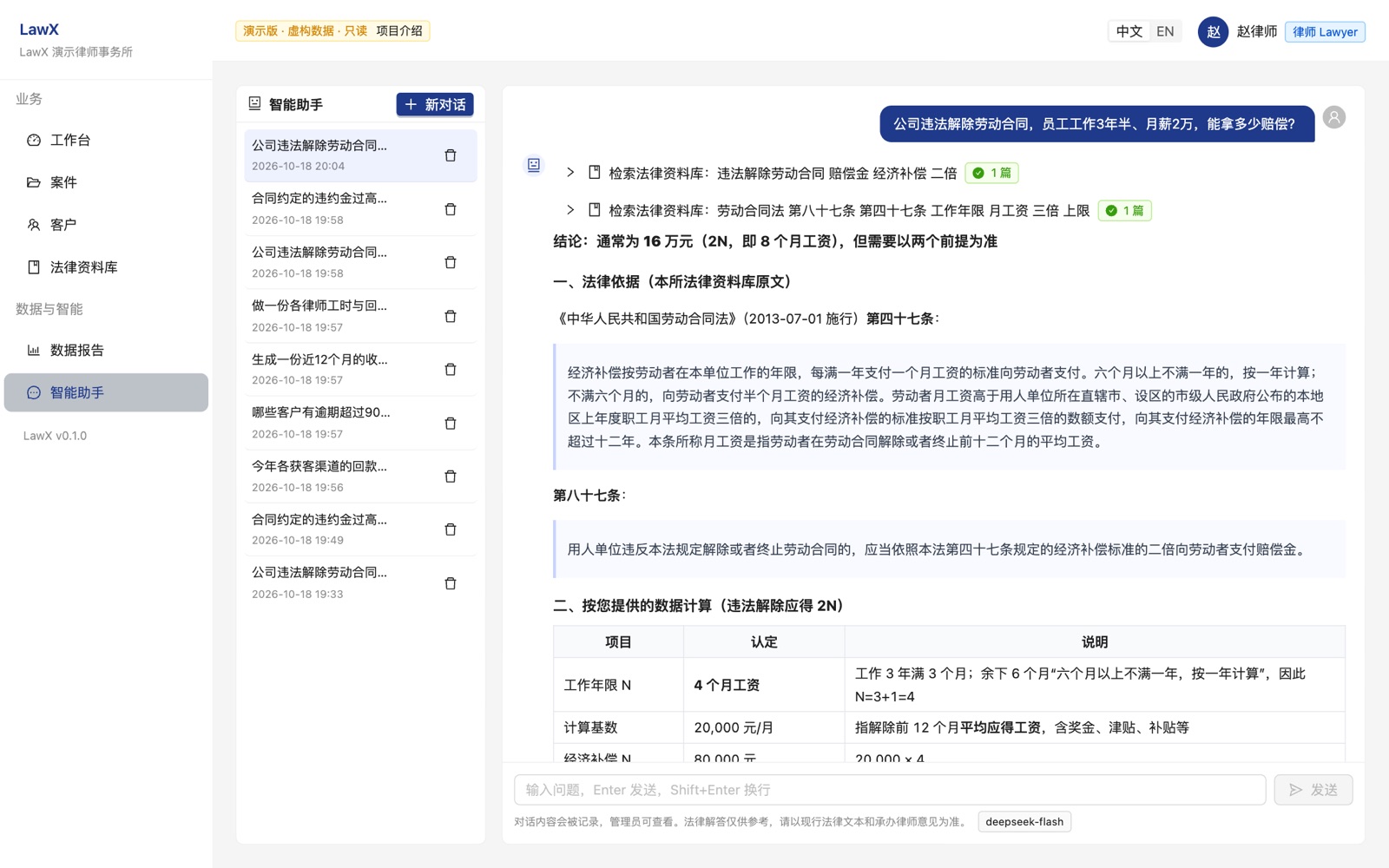The height and width of the screenshot is (868, 1389).
Task: Click the assistant bot icon beside the reply
Action: [x=534, y=165]
